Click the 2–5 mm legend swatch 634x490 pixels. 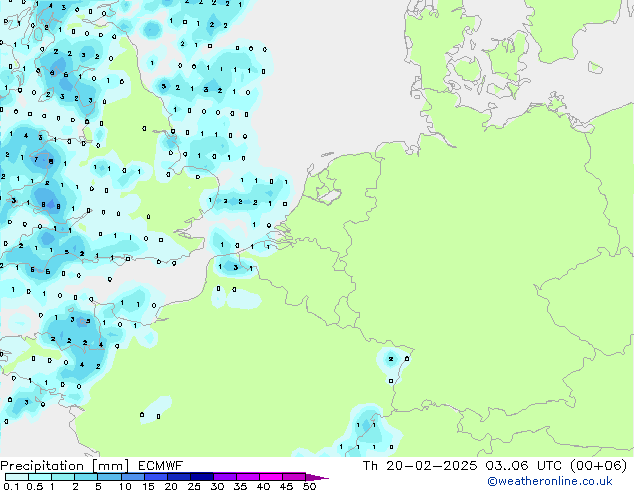pos(86,477)
